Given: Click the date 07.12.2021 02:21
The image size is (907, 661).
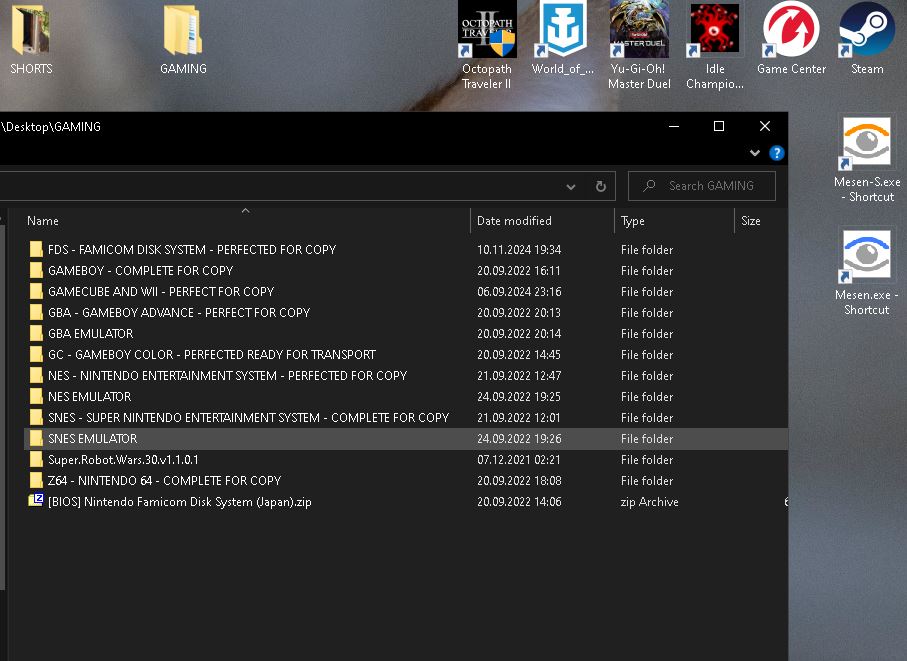Looking at the screenshot, I should tap(519, 459).
